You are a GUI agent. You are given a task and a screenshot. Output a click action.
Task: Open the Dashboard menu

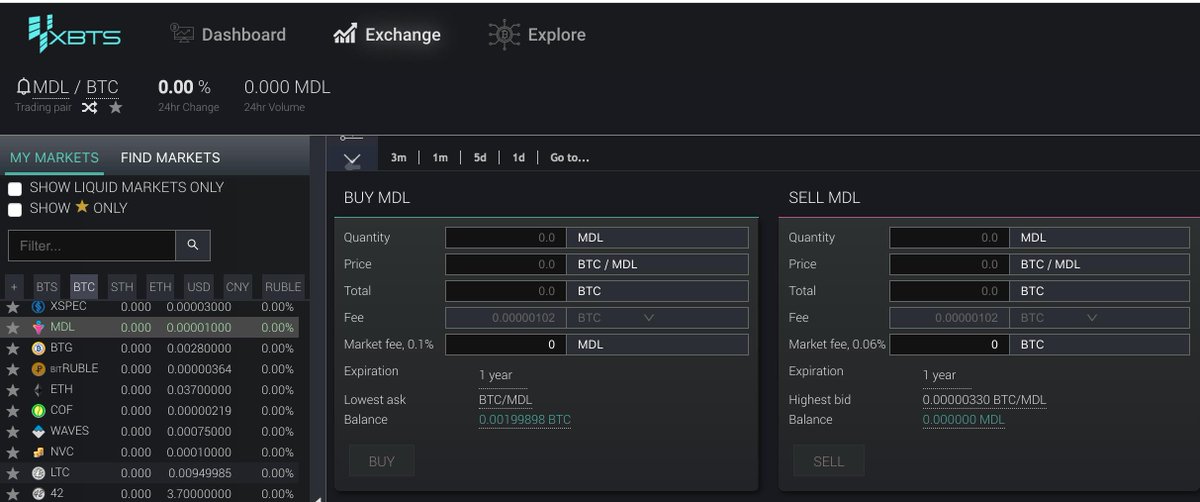(227, 34)
